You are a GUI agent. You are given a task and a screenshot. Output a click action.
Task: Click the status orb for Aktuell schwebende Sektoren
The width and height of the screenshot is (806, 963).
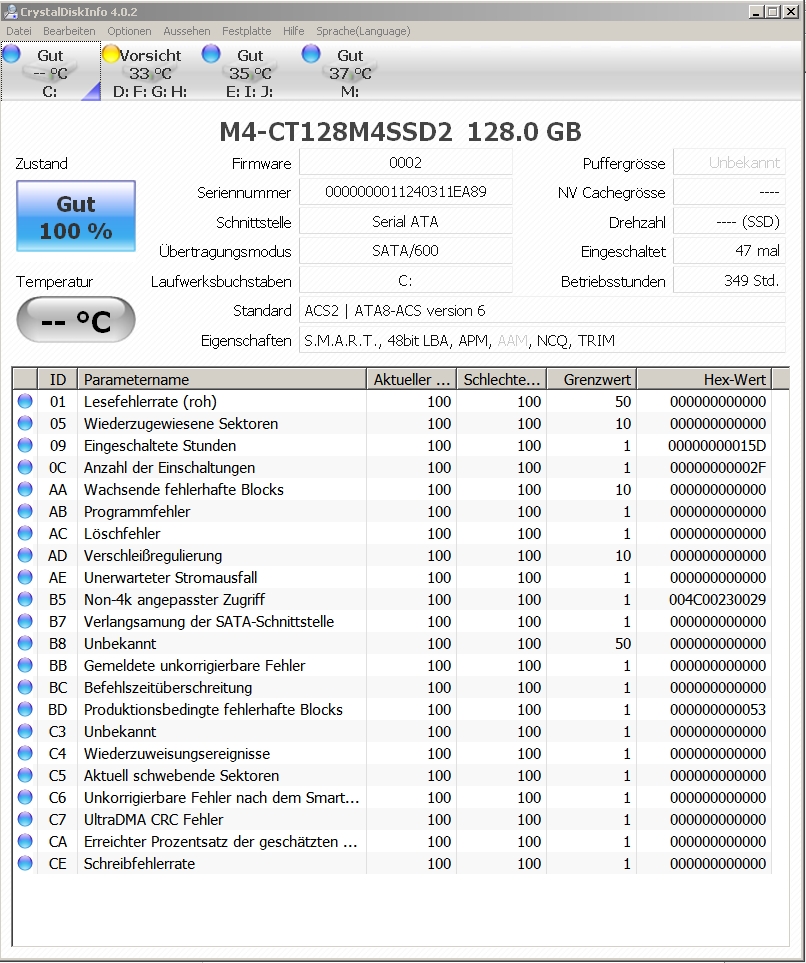(25, 776)
